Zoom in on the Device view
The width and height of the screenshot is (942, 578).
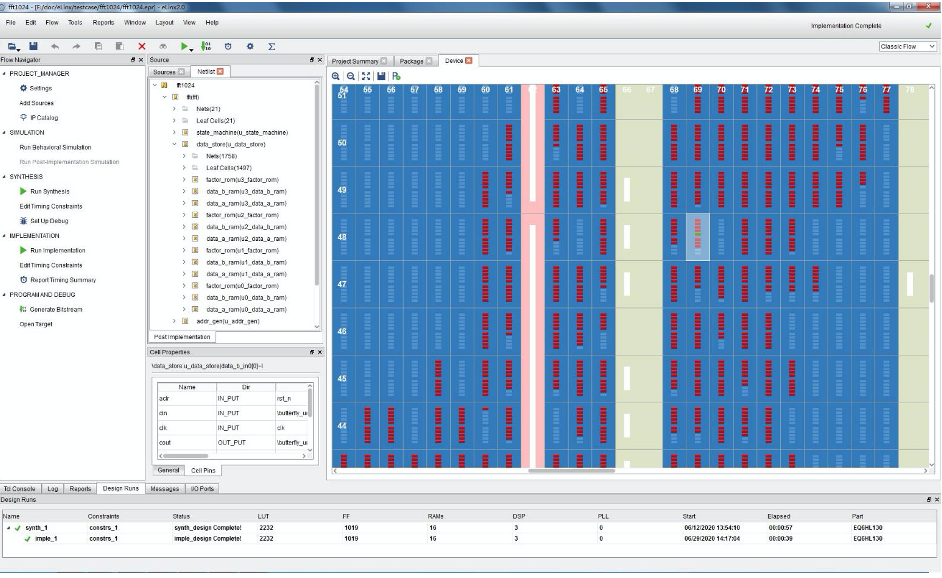(338, 76)
